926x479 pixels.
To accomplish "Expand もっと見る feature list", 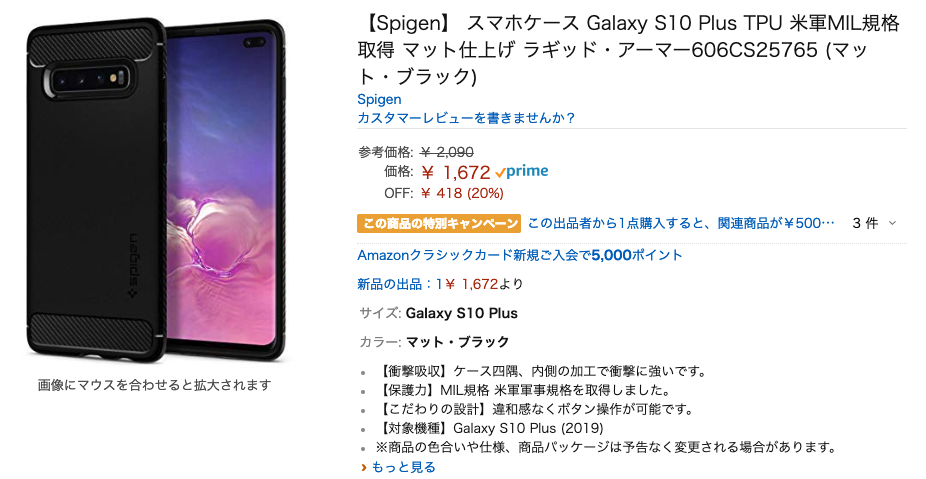I will click(403, 467).
